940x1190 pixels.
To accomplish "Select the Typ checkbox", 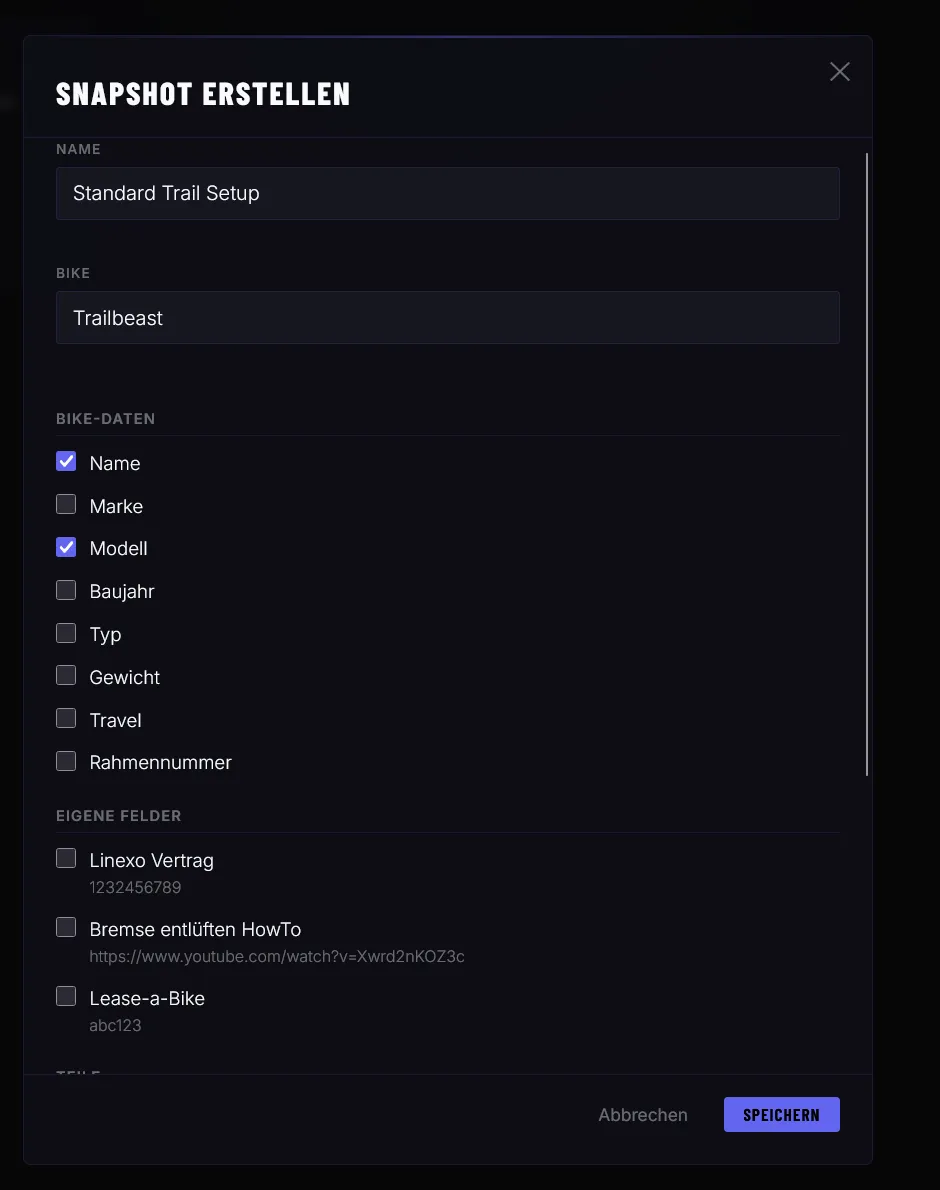I will pos(66,633).
